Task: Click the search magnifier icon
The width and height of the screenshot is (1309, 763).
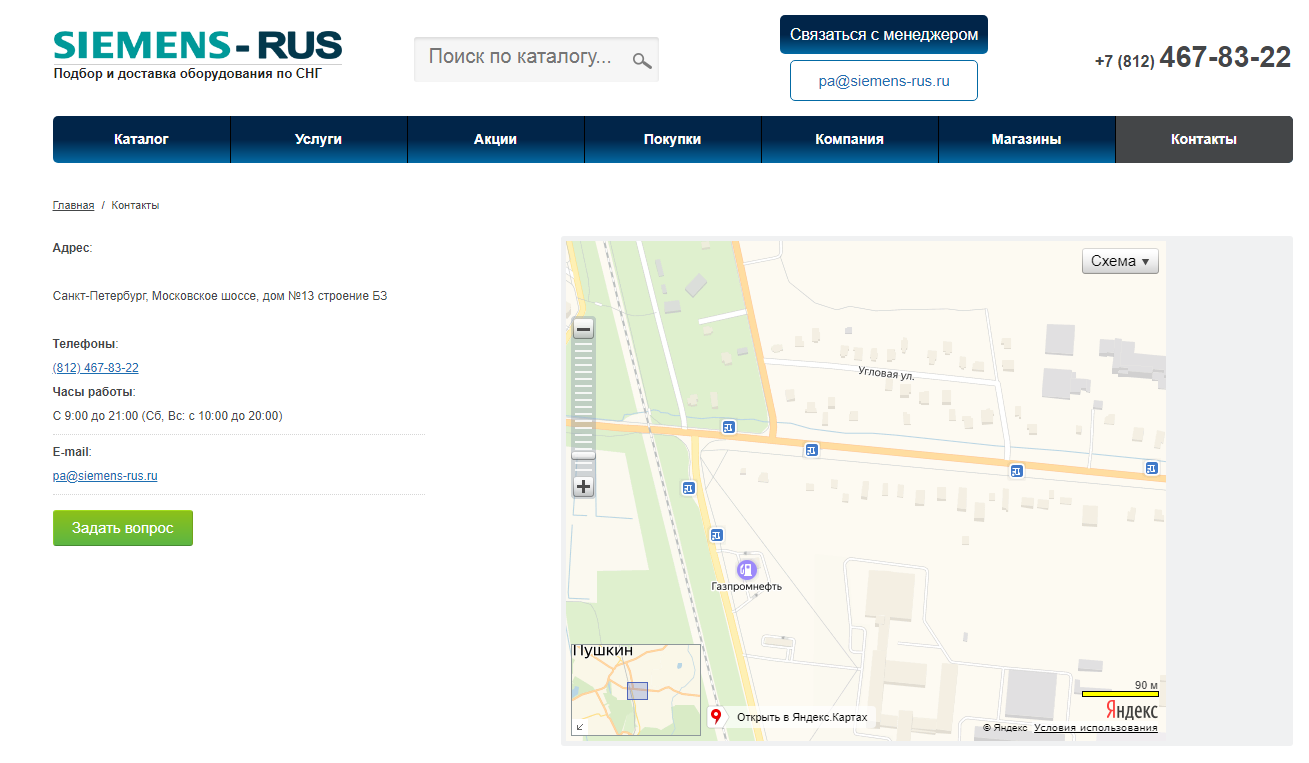Action: (x=642, y=61)
